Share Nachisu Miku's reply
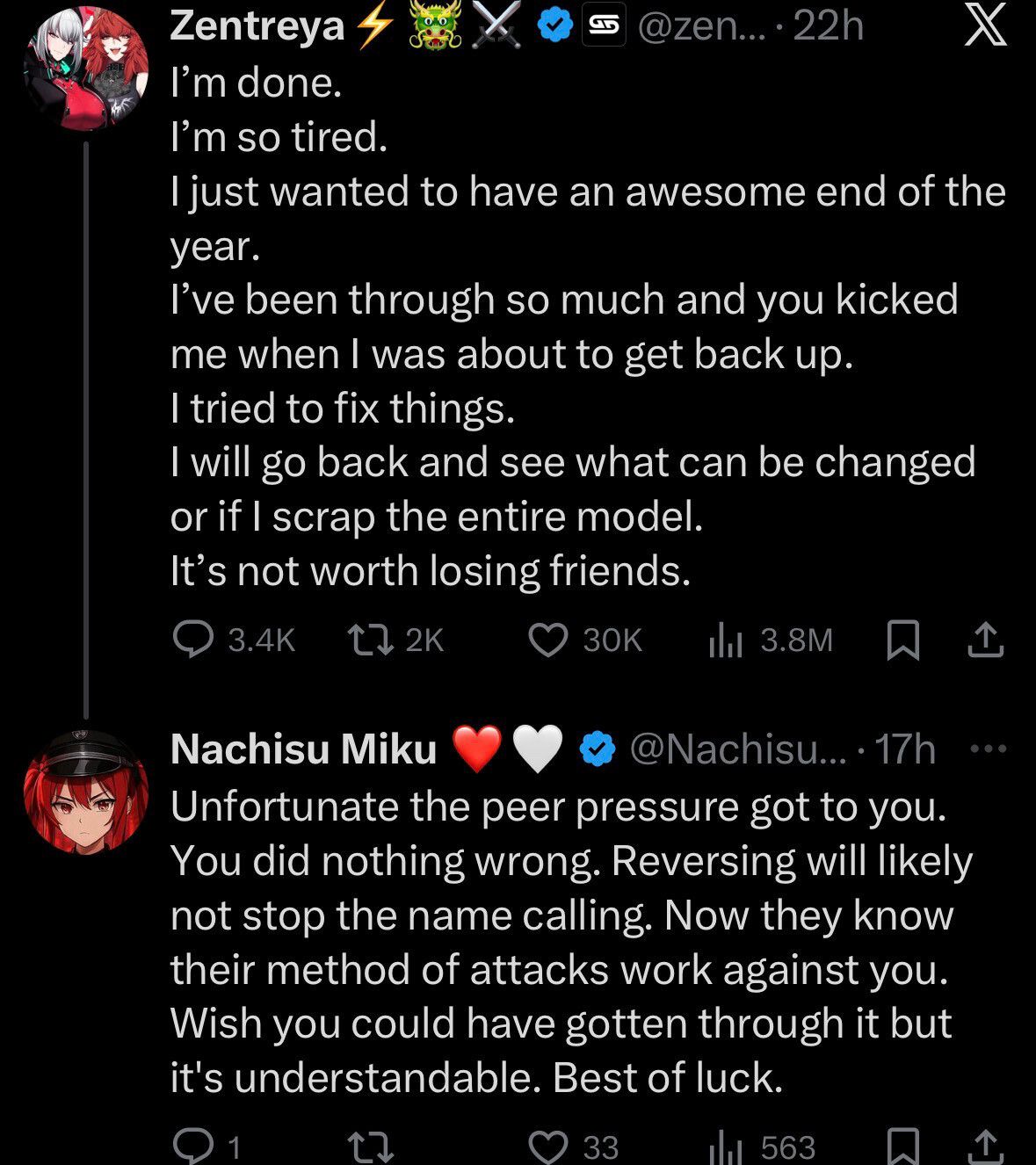This screenshot has height=1165, width=1036. tap(985, 1146)
